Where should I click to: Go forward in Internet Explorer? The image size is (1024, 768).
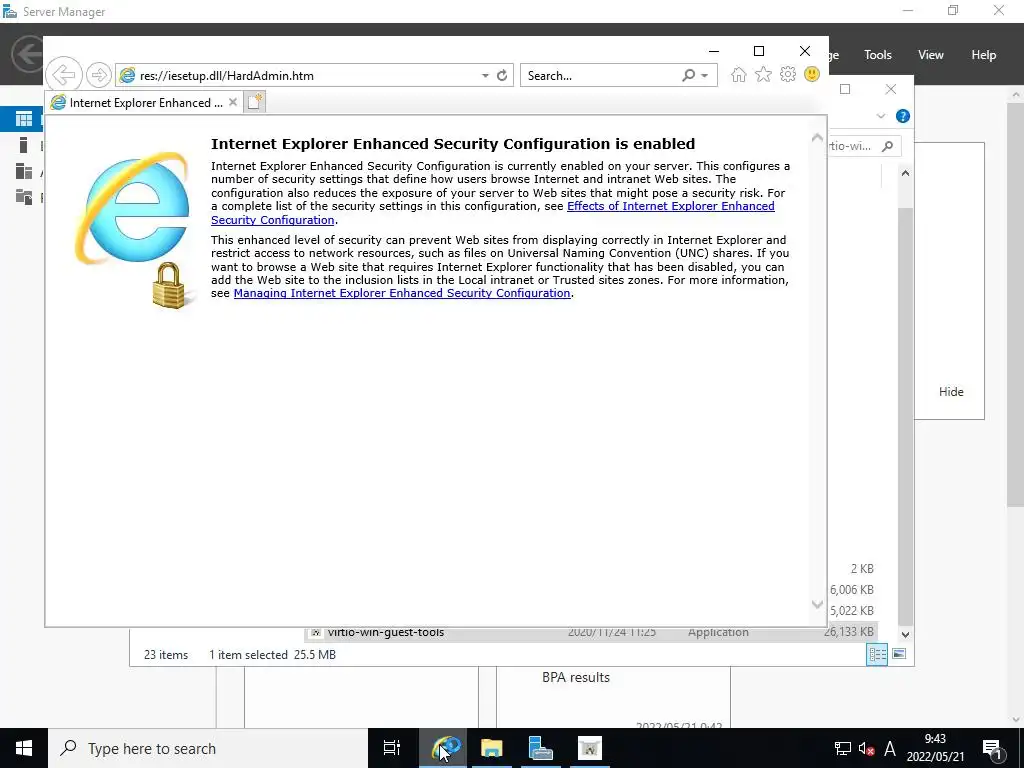tap(99, 76)
